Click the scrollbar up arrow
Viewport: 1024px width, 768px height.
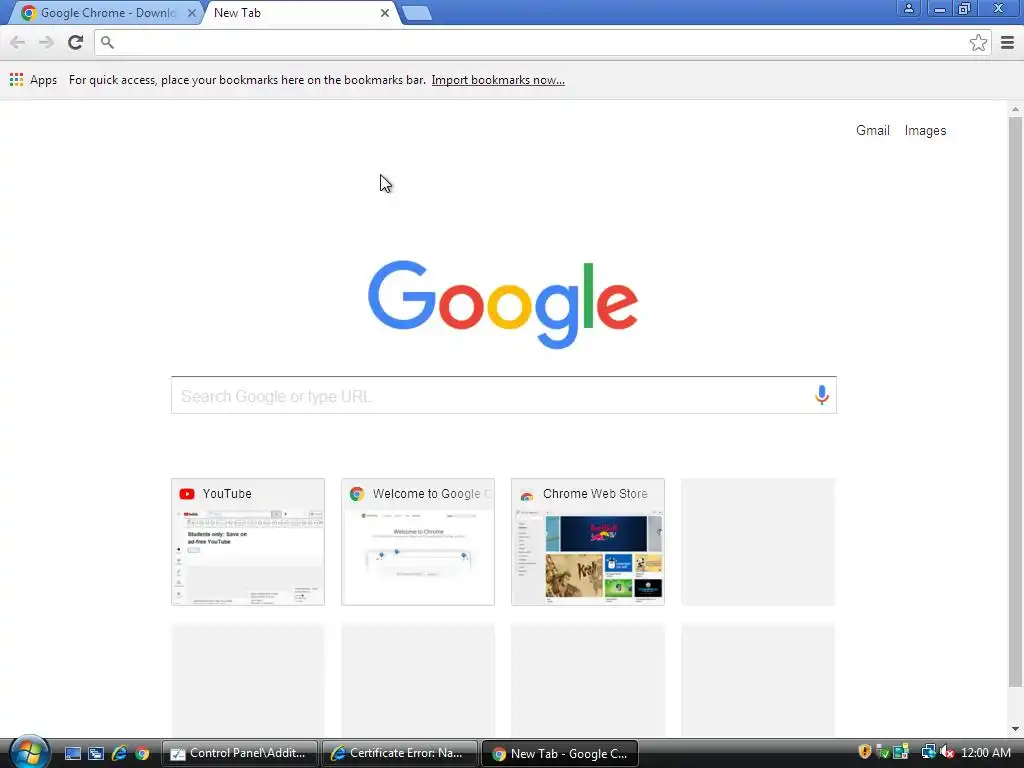coord(1015,108)
